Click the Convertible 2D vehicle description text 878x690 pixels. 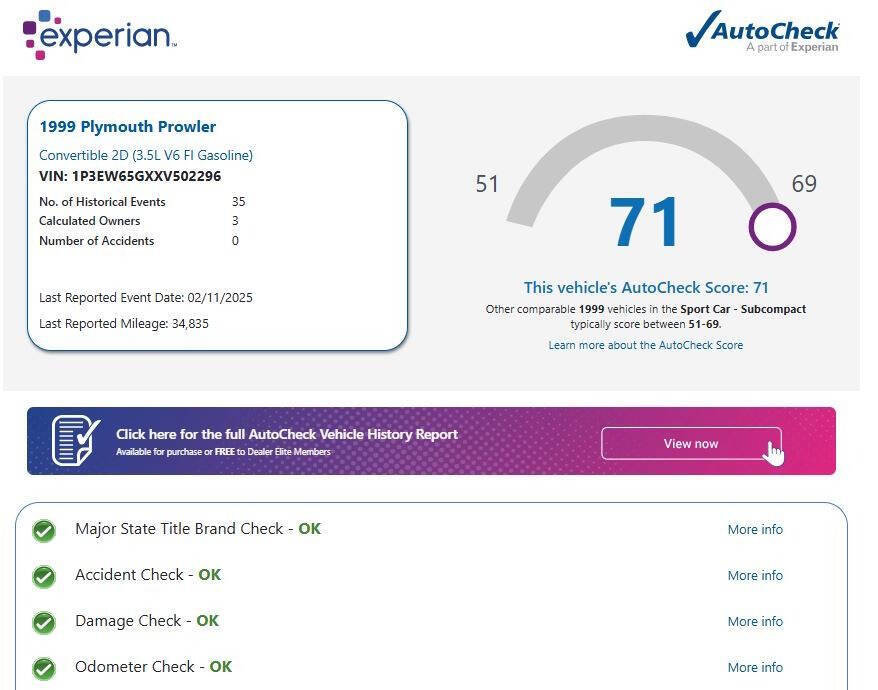(146, 155)
